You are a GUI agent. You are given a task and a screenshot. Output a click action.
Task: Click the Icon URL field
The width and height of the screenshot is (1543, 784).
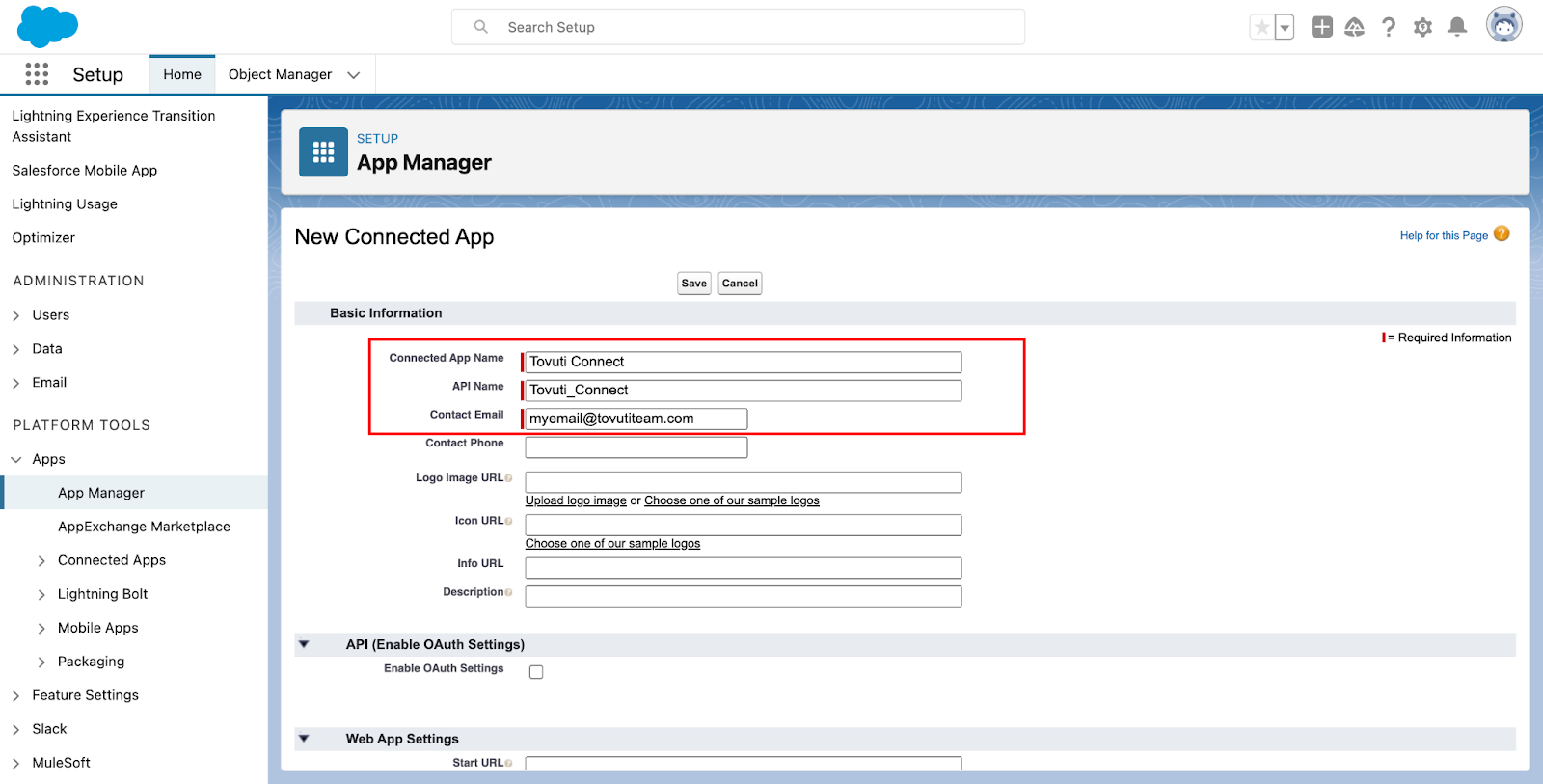(744, 525)
